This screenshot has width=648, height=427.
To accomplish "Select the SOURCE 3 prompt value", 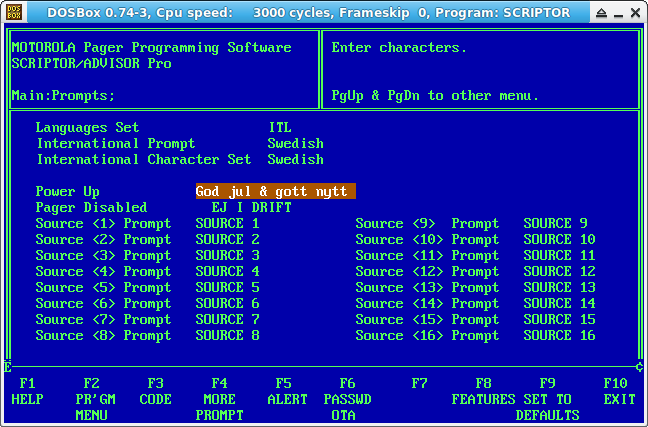I will tap(227, 255).
